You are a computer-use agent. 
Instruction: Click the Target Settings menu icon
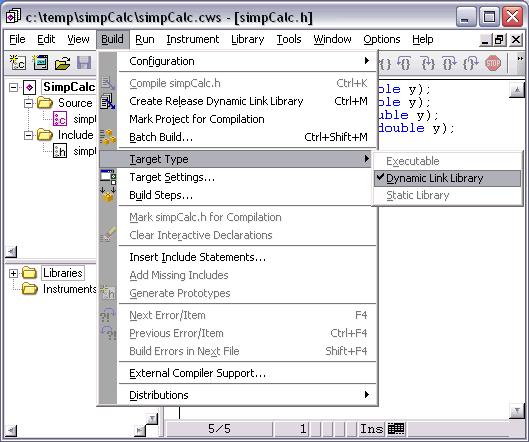(x=108, y=177)
